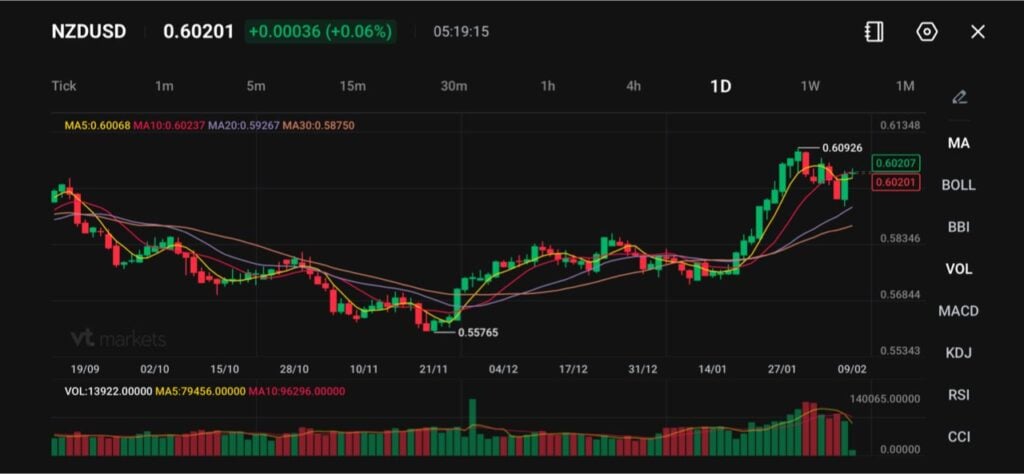1024x474 pixels.
Task: Click the 0.60926 high price marker
Action: tap(840, 148)
